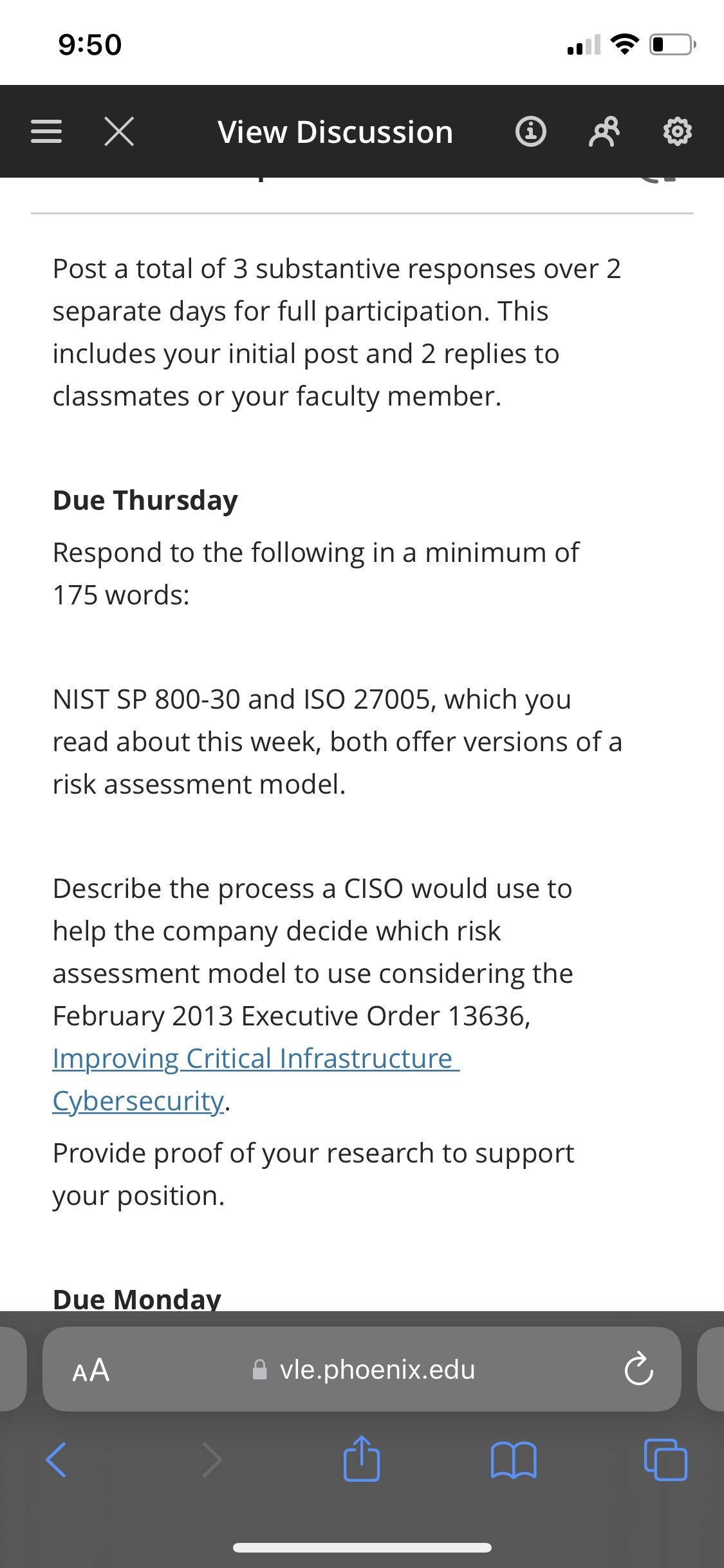The width and height of the screenshot is (724, 1568).
Task: Tap the partially hidden reply icon below gear
Action: point(658,179)
